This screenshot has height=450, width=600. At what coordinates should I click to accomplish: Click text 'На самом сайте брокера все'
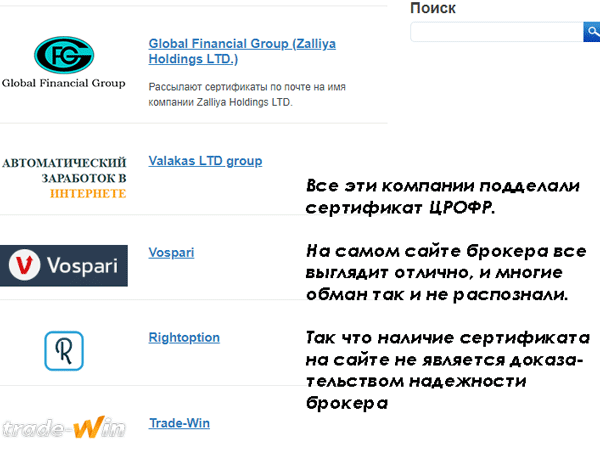(446, 251)
